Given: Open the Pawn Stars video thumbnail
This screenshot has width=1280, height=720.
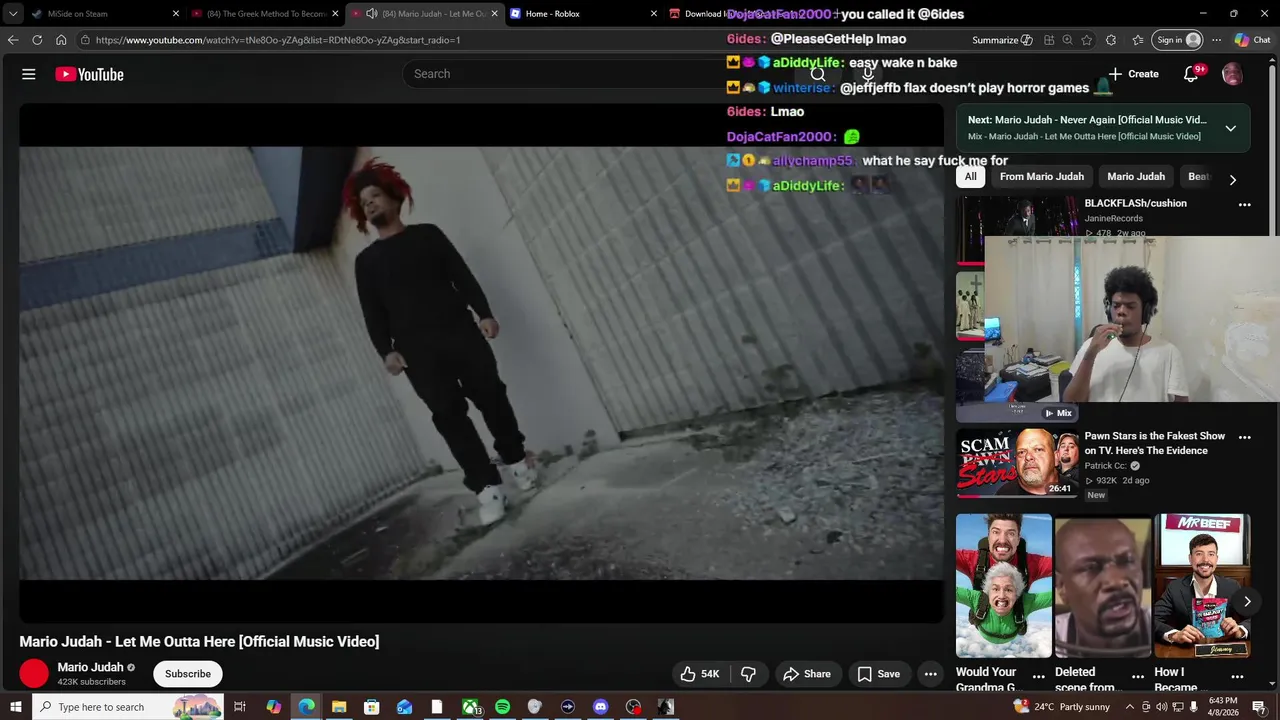Looking at the screenshot, I should (1017, 463).
